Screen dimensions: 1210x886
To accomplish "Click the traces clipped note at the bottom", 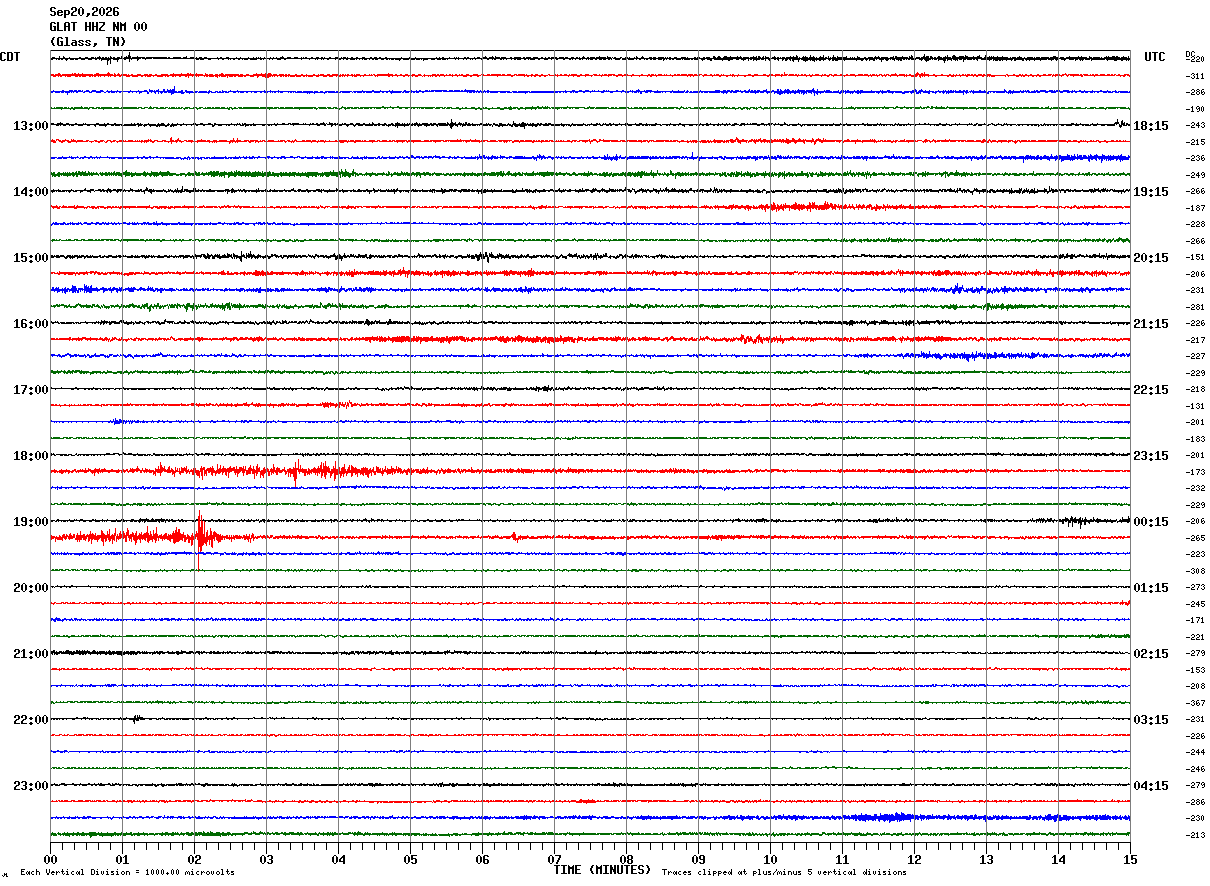I will 784,872.
